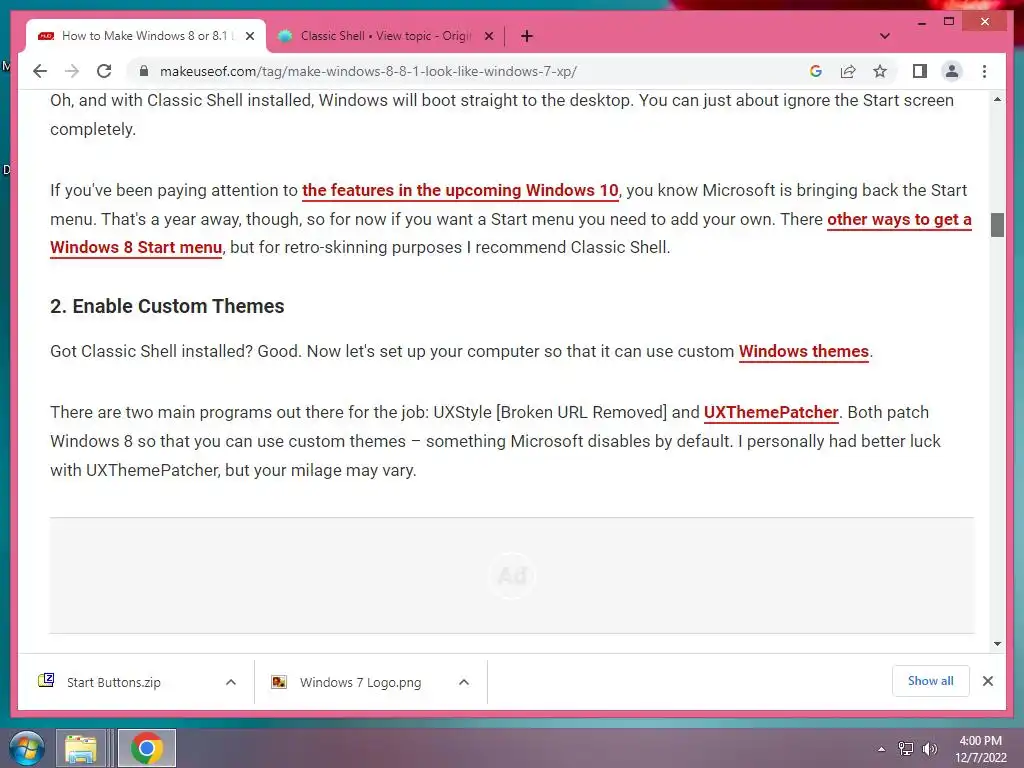The width and height of the screenshot is (1024, 768).
Task: Open the 'Windows themes' link
Action: (x=804, y=351)
